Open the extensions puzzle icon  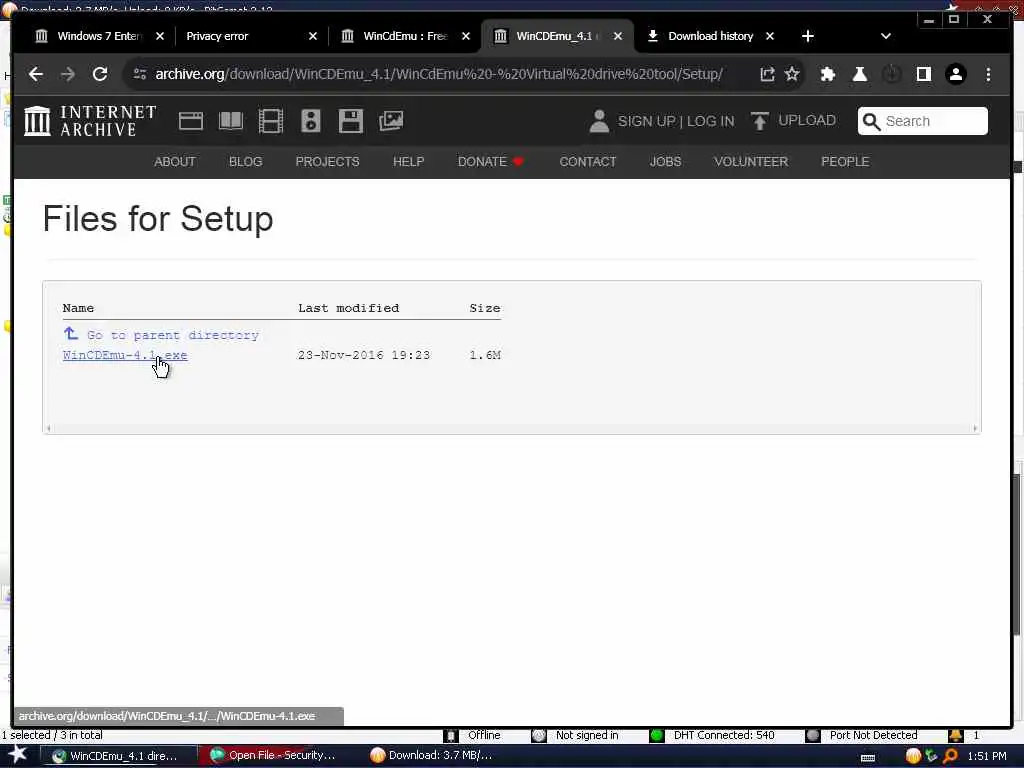pyautogui.click(x=827, y=74)
